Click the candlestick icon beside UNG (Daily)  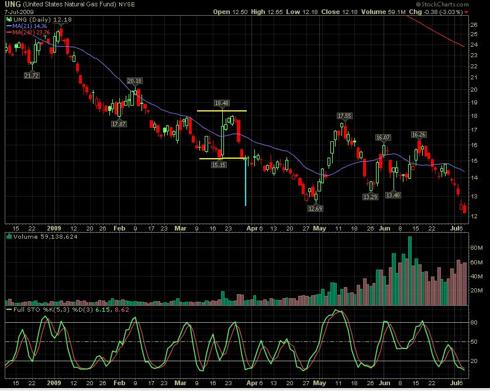9,20
